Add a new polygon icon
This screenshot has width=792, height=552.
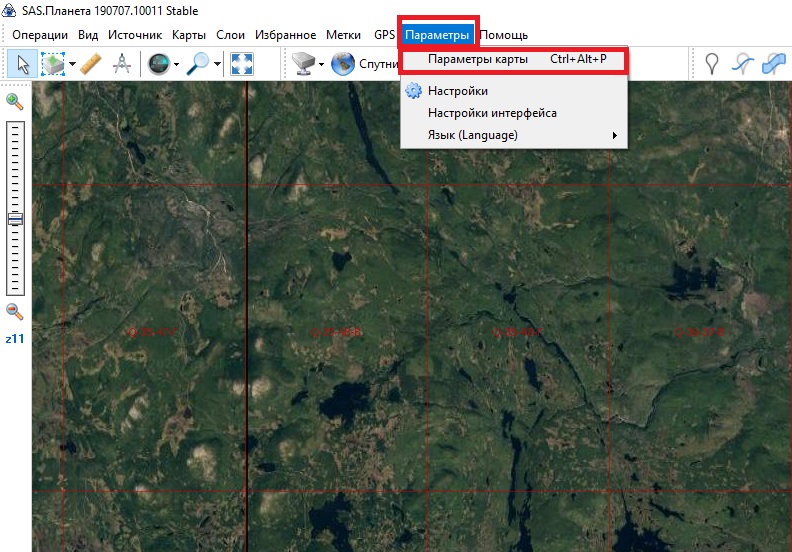773,64
